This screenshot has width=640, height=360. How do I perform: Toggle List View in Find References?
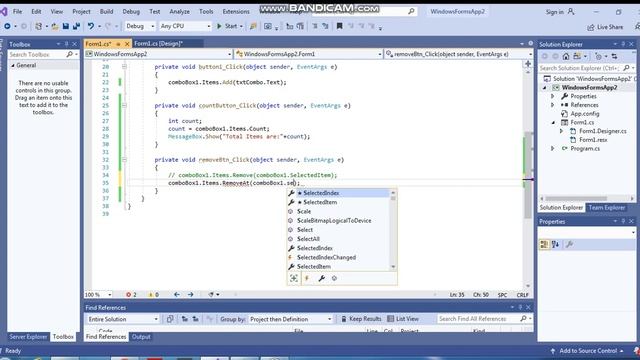tap(403, 319)
